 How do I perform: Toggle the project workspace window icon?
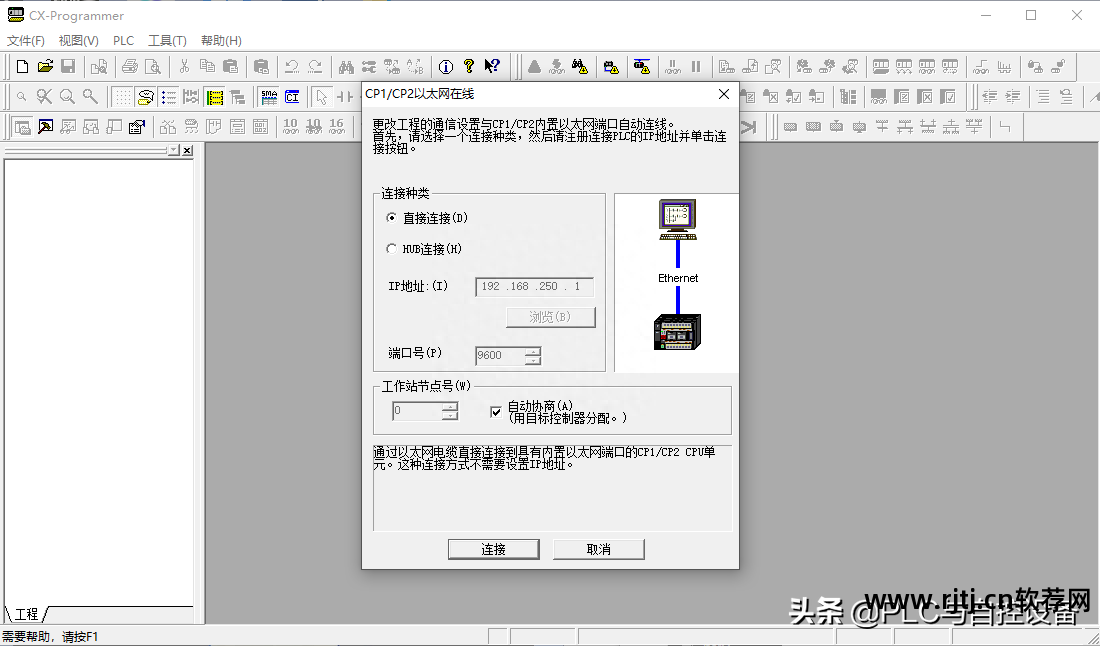pos(22,127)
